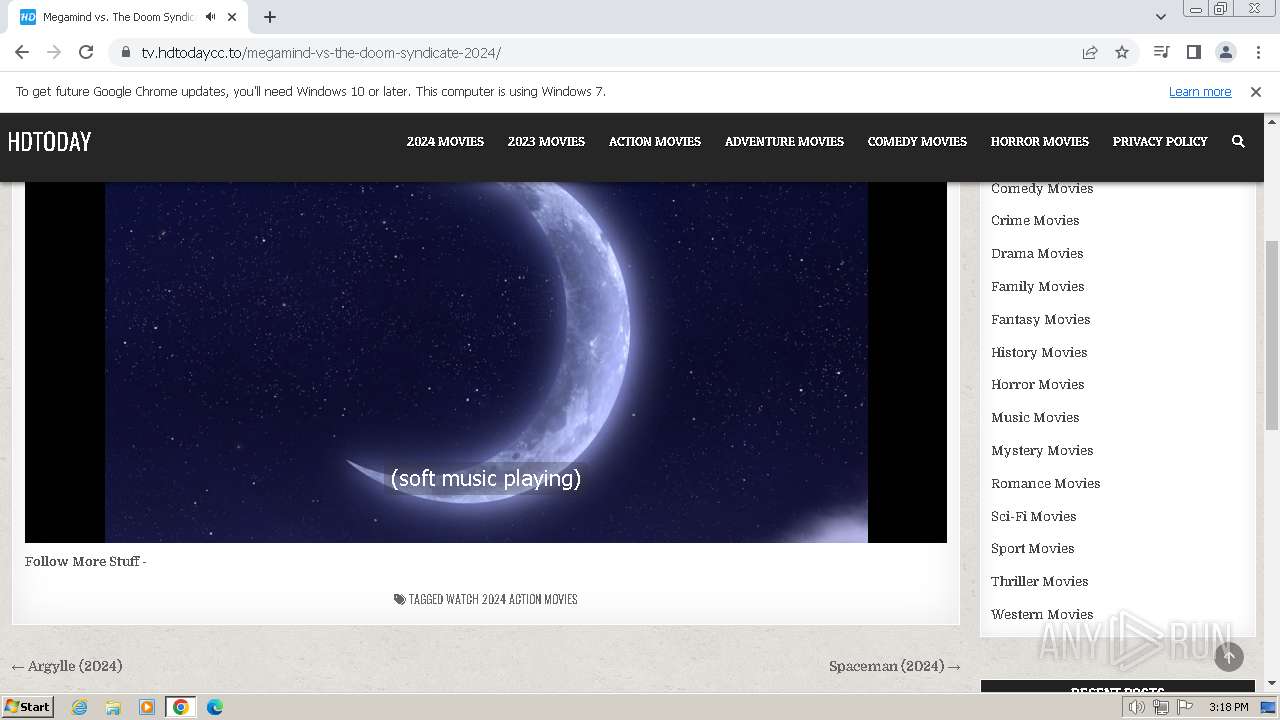Viewport: 1280px width, 720px height.
Task: Open the media control icon in the toolbar
Action: tap(1161, 52)
